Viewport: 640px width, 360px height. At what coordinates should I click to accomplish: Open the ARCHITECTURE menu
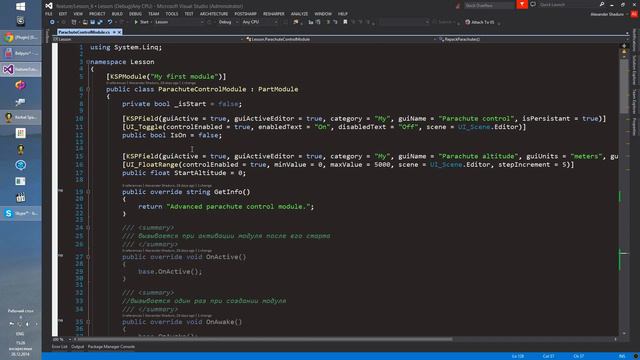pyautogui.click(x=214, y=14)
